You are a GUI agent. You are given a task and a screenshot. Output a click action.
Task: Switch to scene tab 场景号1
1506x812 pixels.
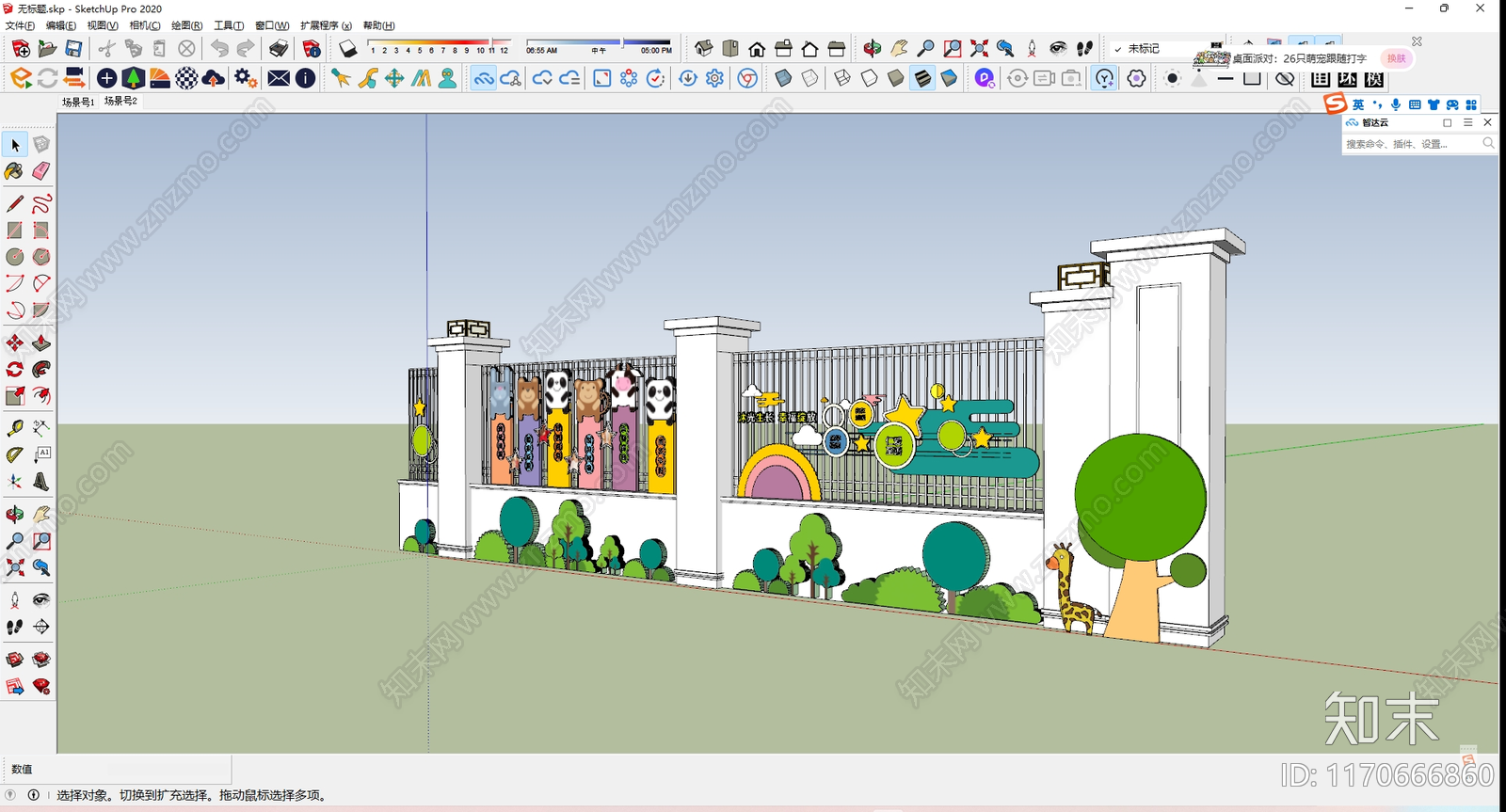tap(78, 102)
